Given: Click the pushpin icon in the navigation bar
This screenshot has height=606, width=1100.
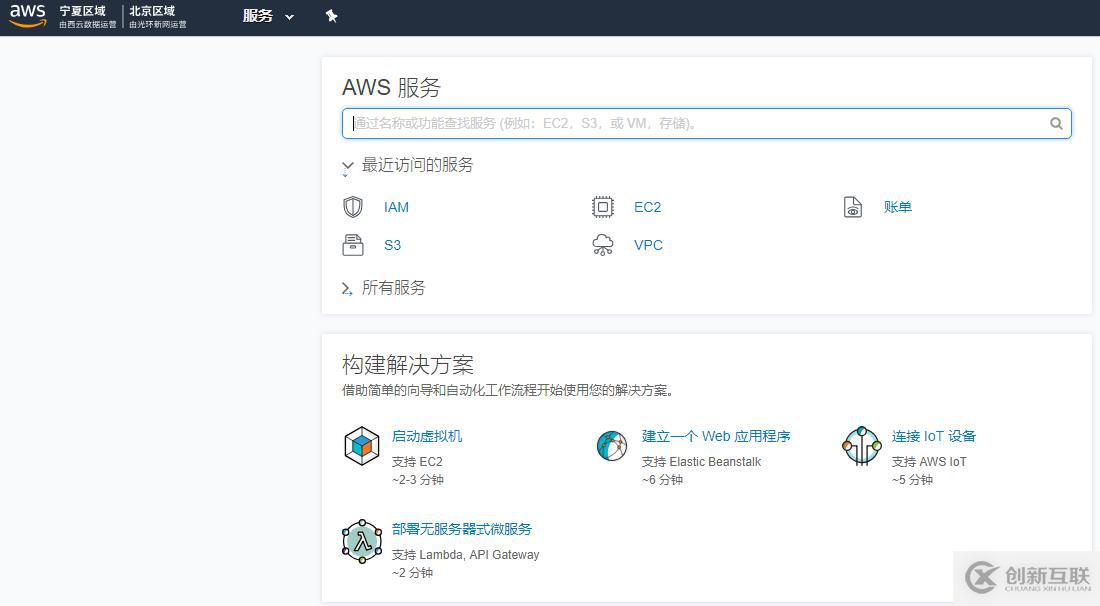Looking at the screenshot, I should tap(331, 16).
